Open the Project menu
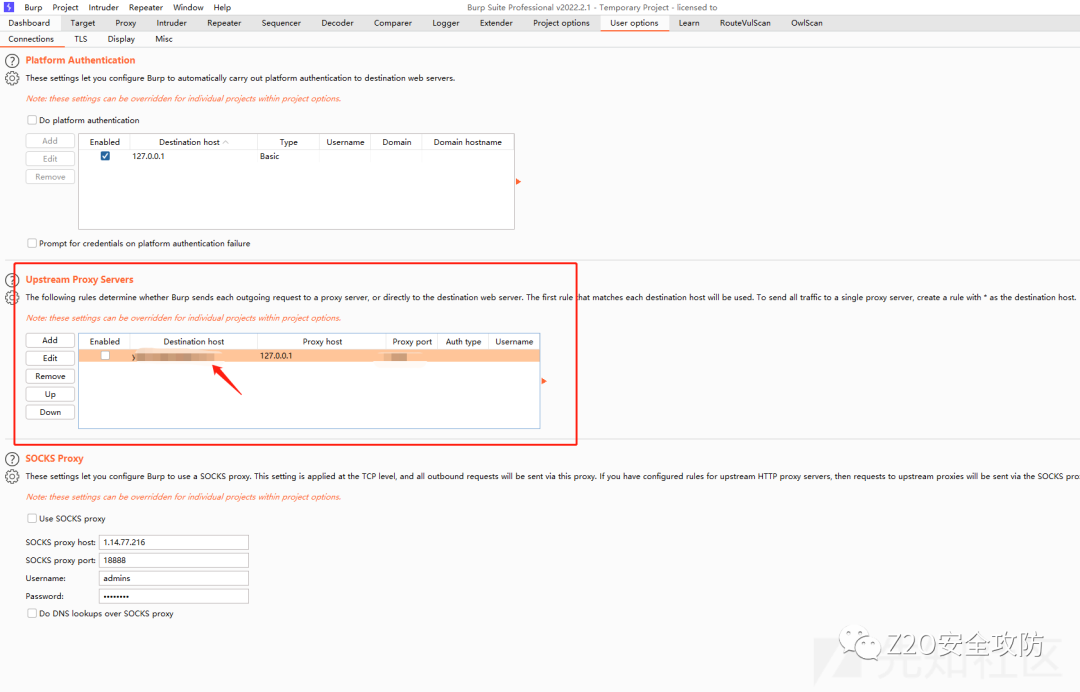This screenshot has height=692, width=1080. click(65, 8)
